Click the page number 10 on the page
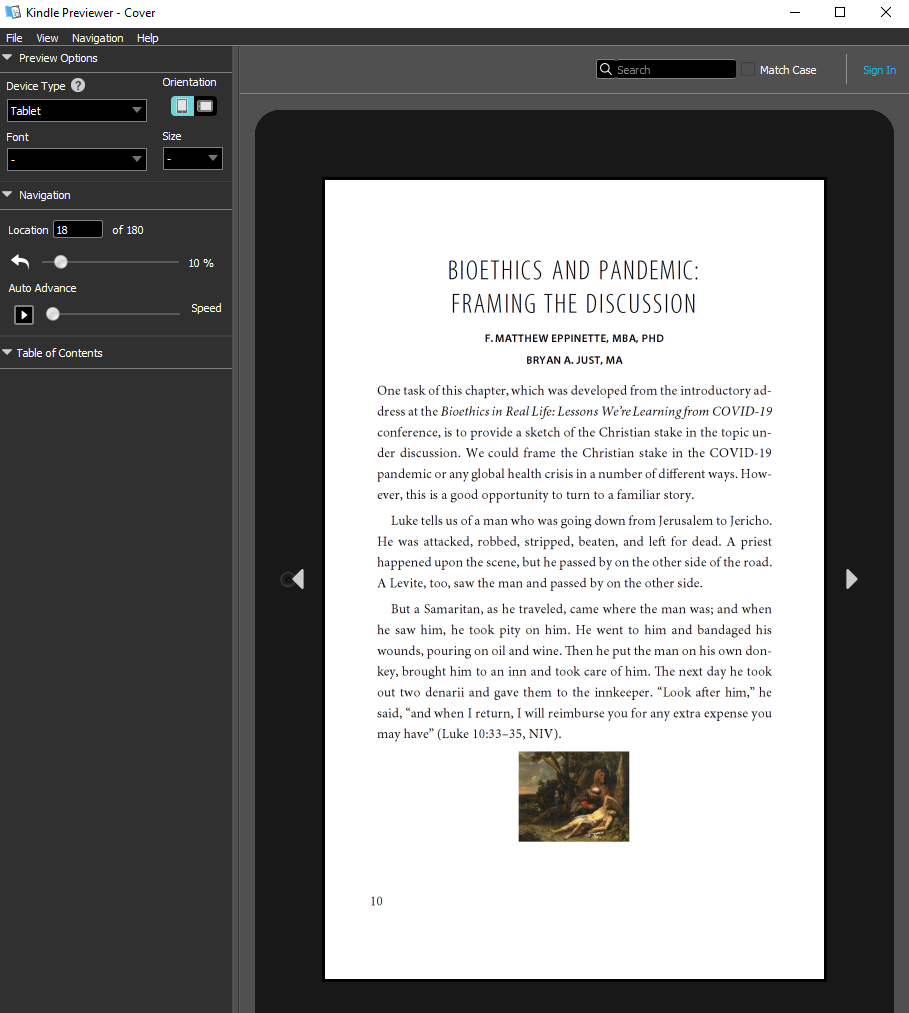The height and width of the screenshot is (1013, 909). 377,901
